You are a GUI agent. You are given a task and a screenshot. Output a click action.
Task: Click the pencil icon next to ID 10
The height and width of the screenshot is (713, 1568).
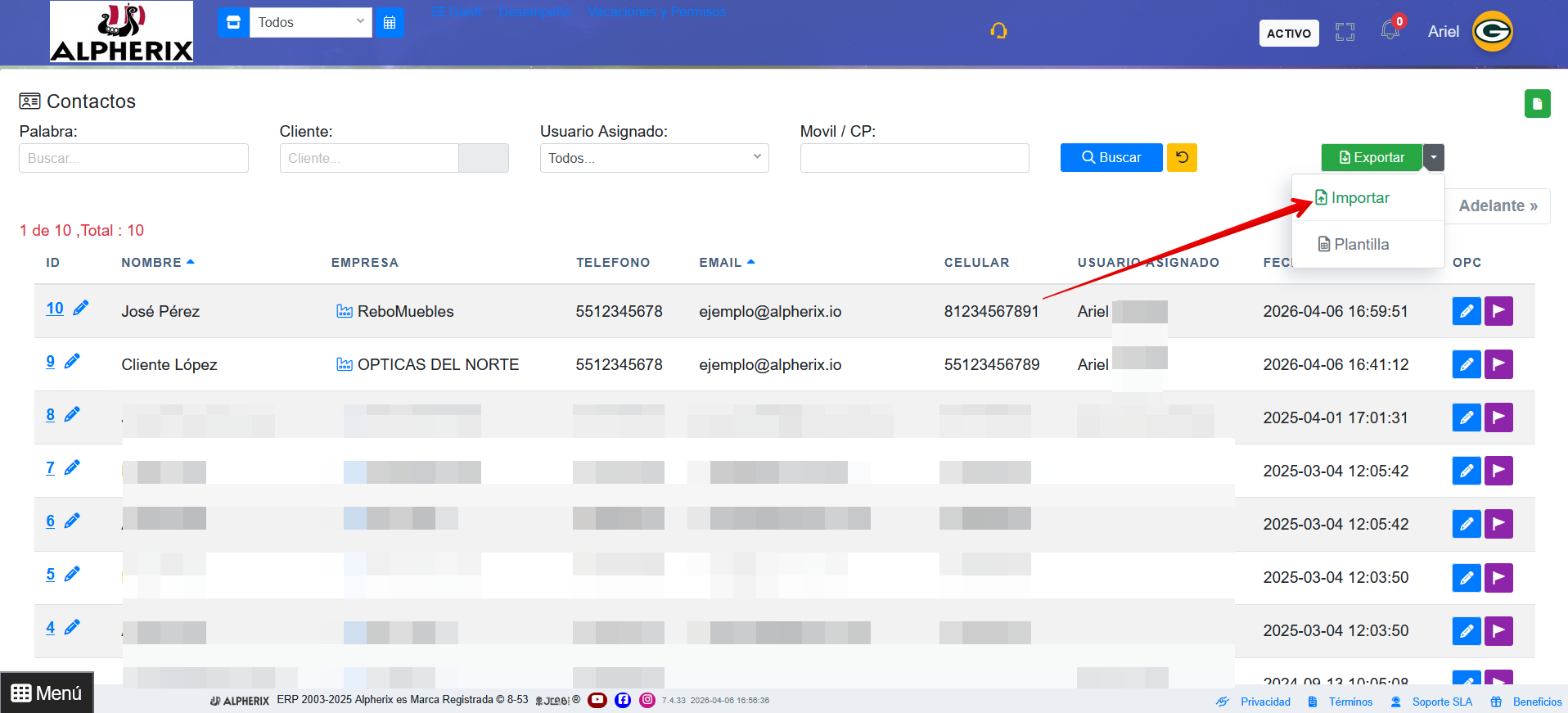click(81, 309)
